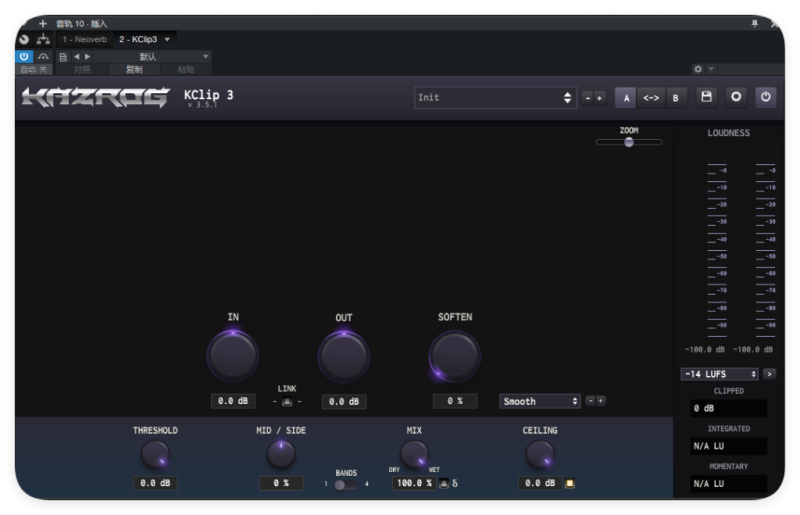Toggle the blue host plugin power button
This screenshot has width=800, height=515.
(x=25, y=57)
